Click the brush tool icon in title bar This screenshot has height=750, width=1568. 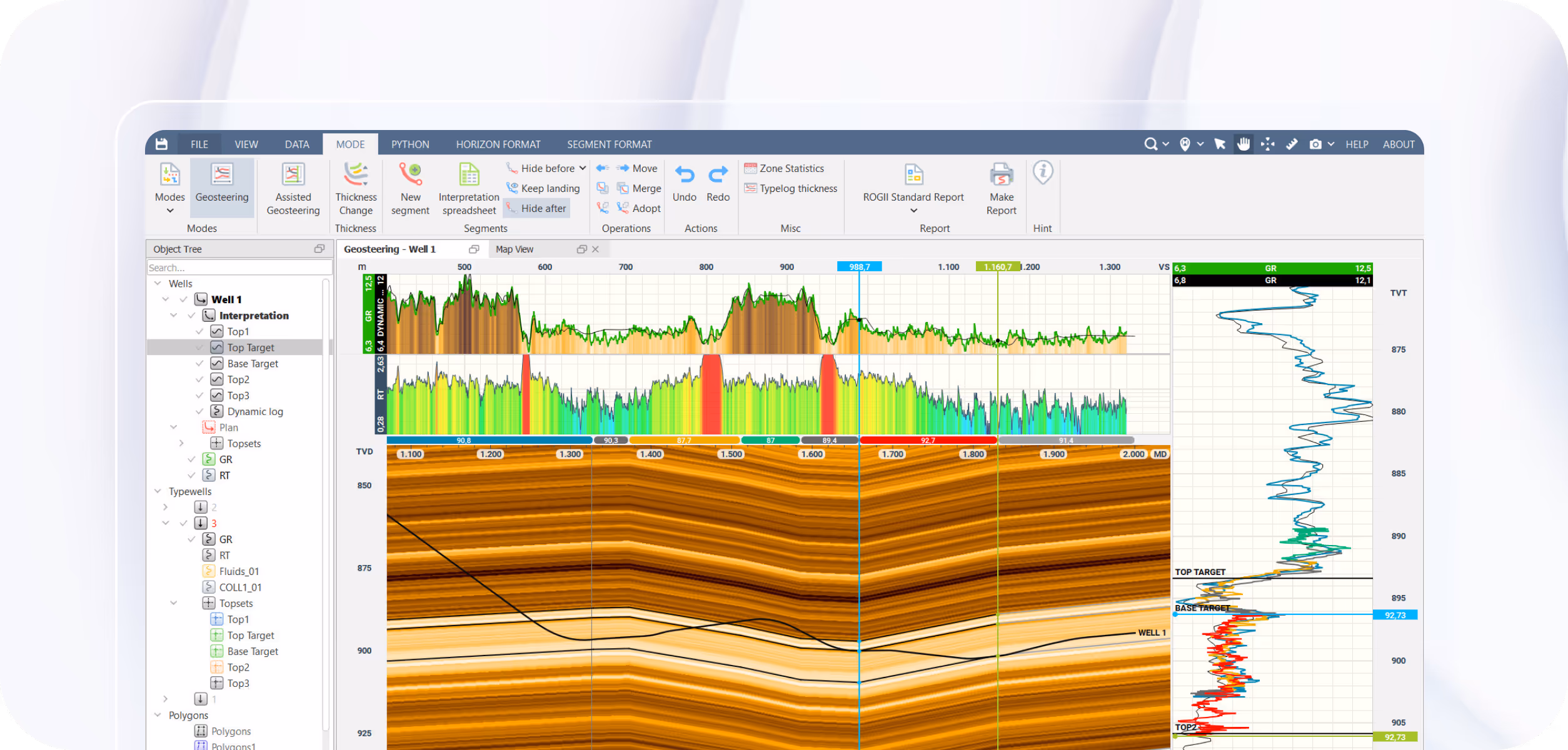tap(1292, 144)
